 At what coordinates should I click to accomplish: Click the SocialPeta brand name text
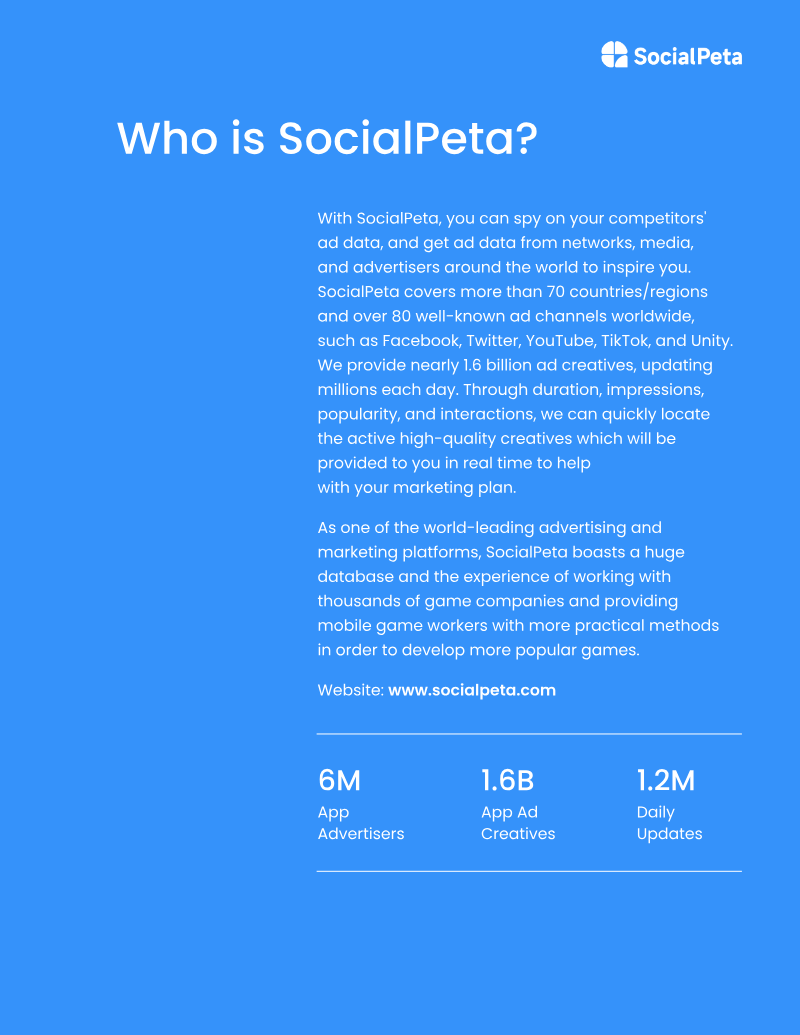pos(688,57)
